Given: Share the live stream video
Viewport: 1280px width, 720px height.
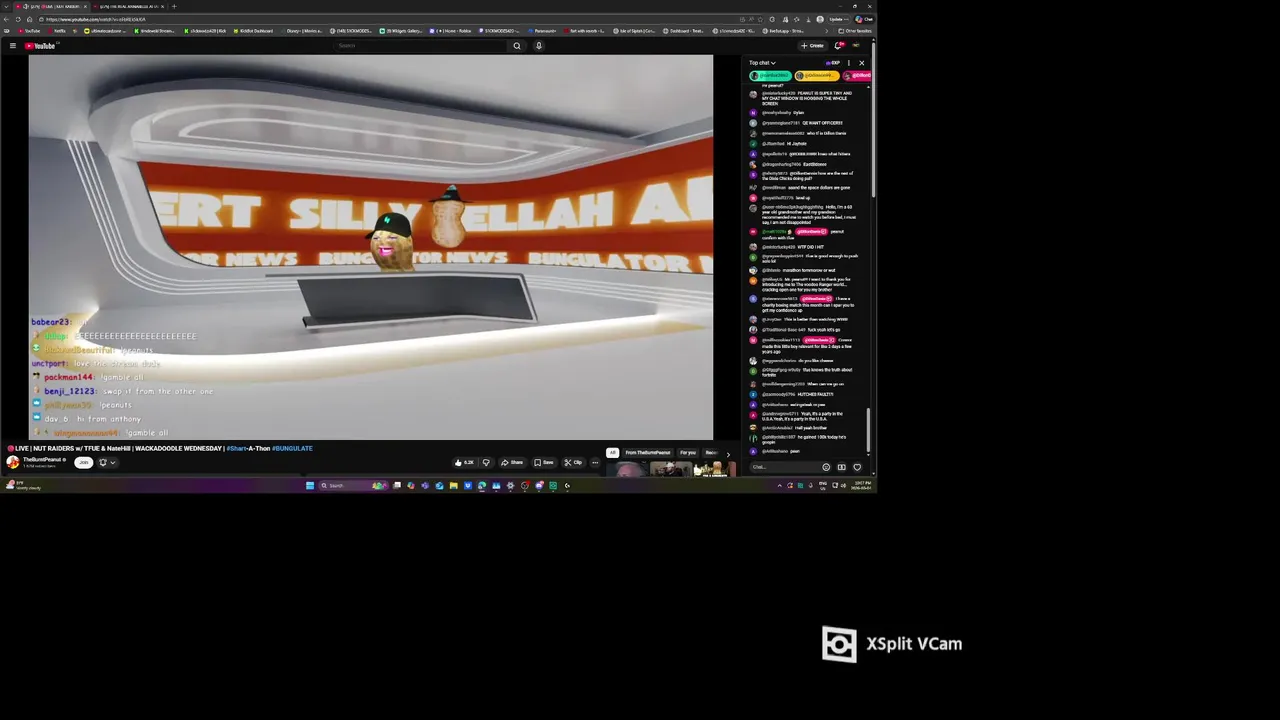Looking at the screenshot, I should [512, 462].
